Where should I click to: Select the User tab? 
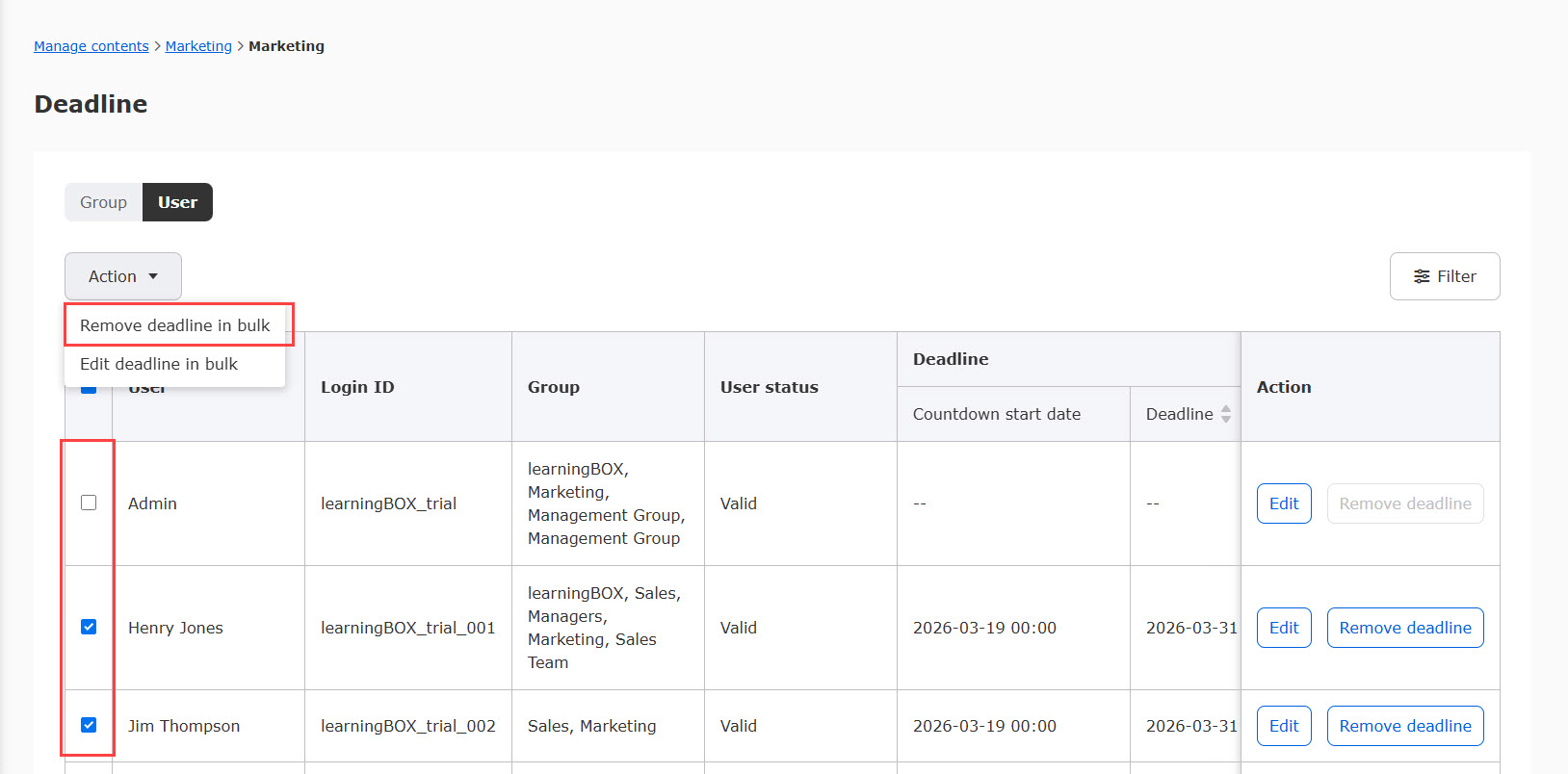(177, 202)
